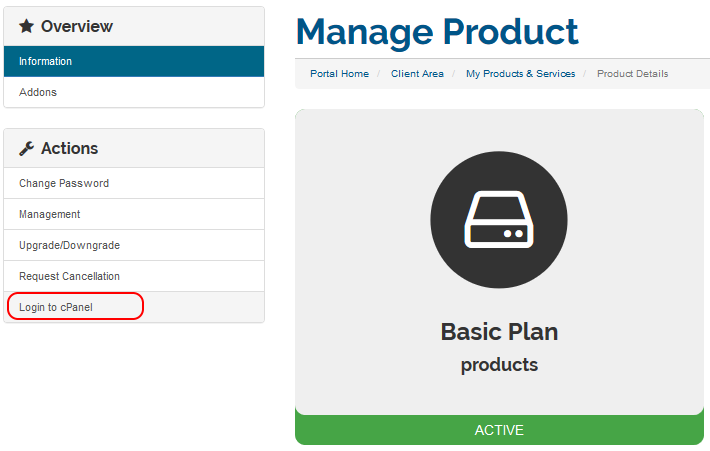Screen dimensions: 710x451
Task: Select Management in the Actions list
Action: click(x=134, y=214)
